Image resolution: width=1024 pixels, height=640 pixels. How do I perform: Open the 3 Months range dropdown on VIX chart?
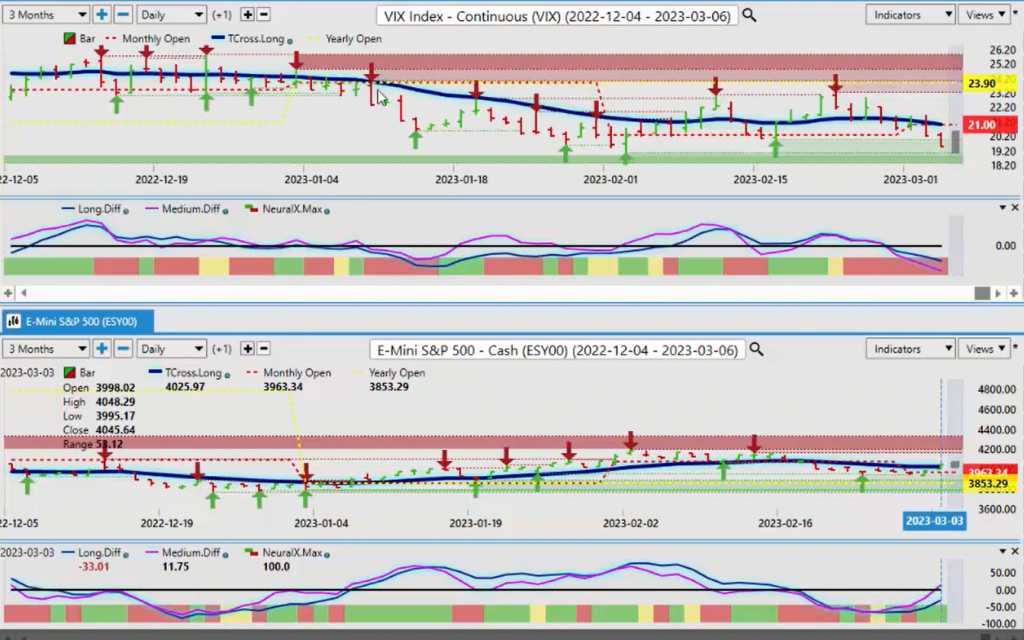point(45,14)
